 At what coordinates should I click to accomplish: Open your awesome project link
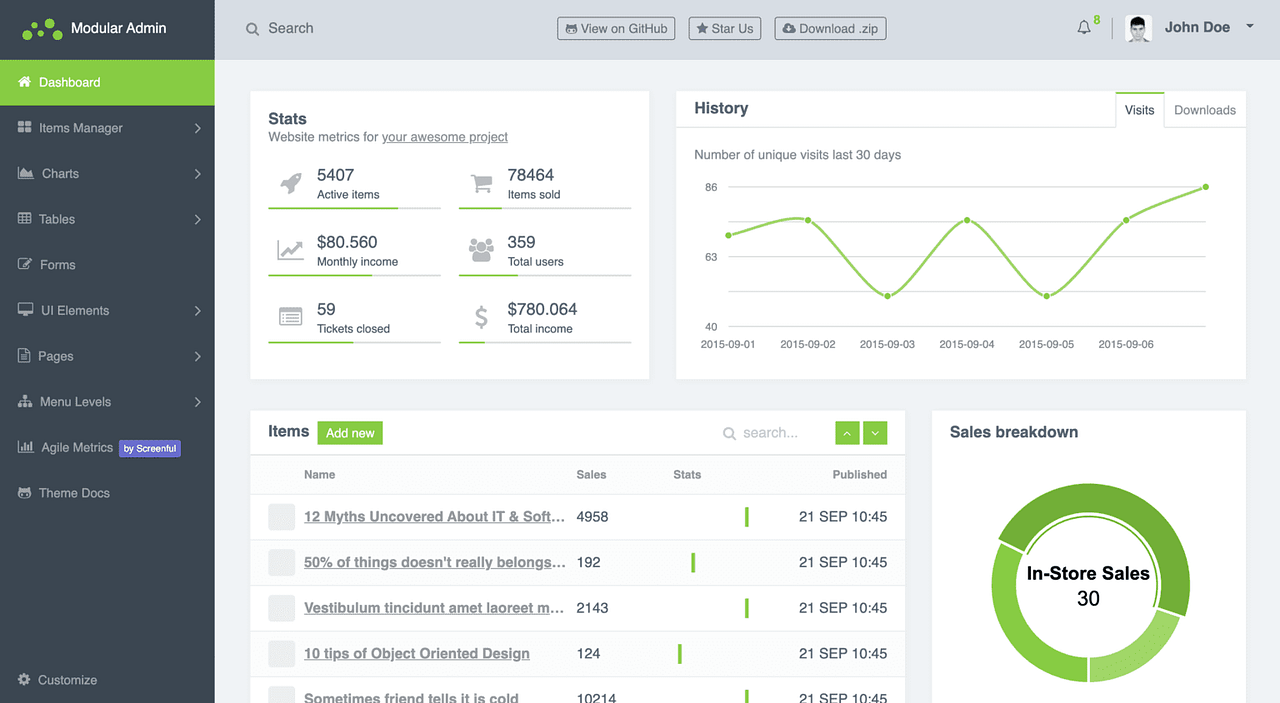[x=444, y=137]
